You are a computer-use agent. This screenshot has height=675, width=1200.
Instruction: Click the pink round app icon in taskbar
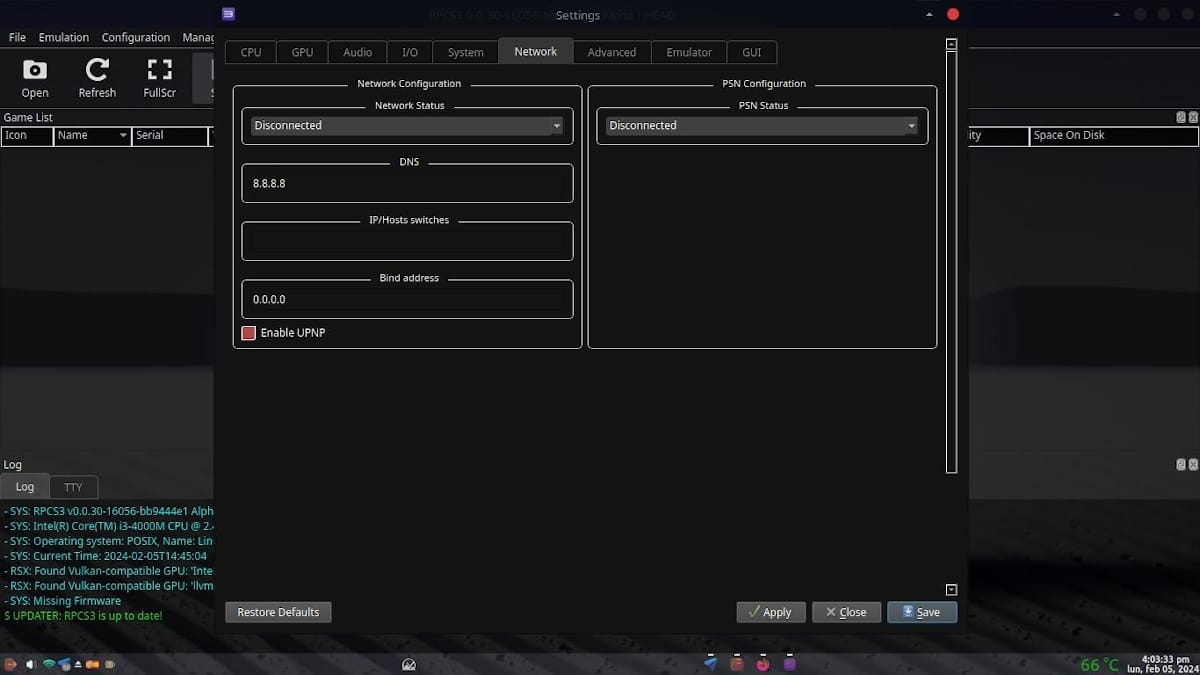(x=763, y=663)
